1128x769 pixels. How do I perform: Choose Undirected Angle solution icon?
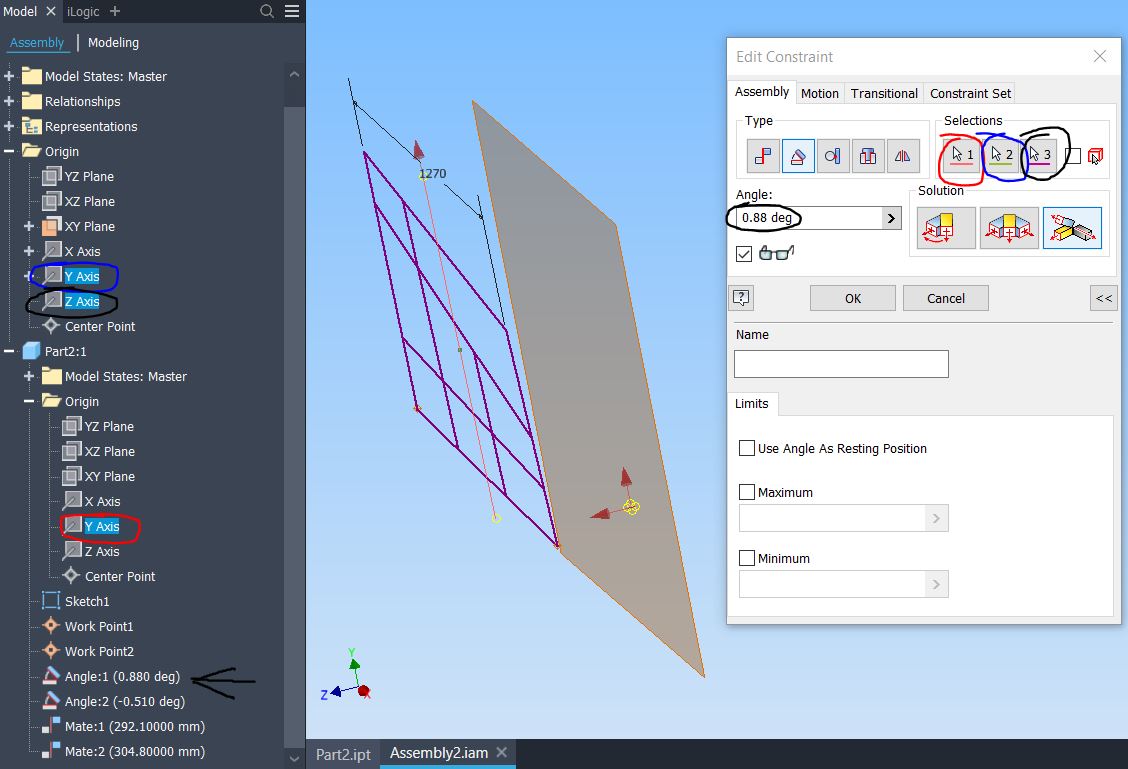pyautogui.click(x=1009, y=228)
